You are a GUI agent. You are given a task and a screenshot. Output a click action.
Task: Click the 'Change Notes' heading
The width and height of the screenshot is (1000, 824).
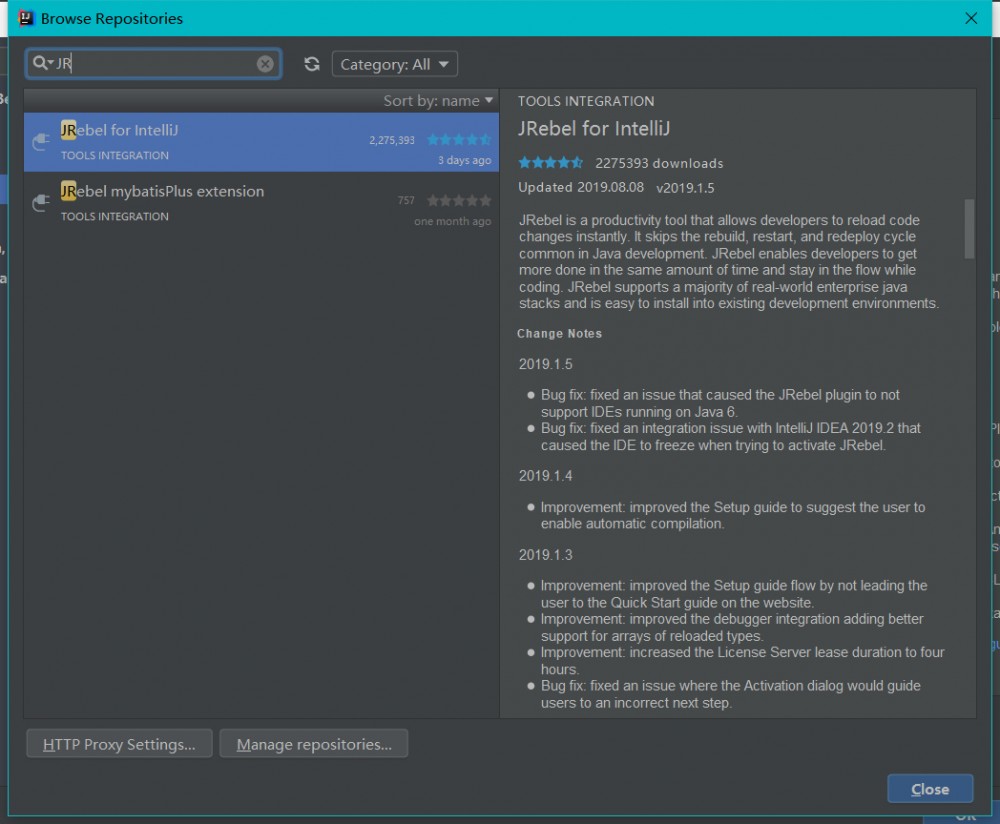click(559, 334)
